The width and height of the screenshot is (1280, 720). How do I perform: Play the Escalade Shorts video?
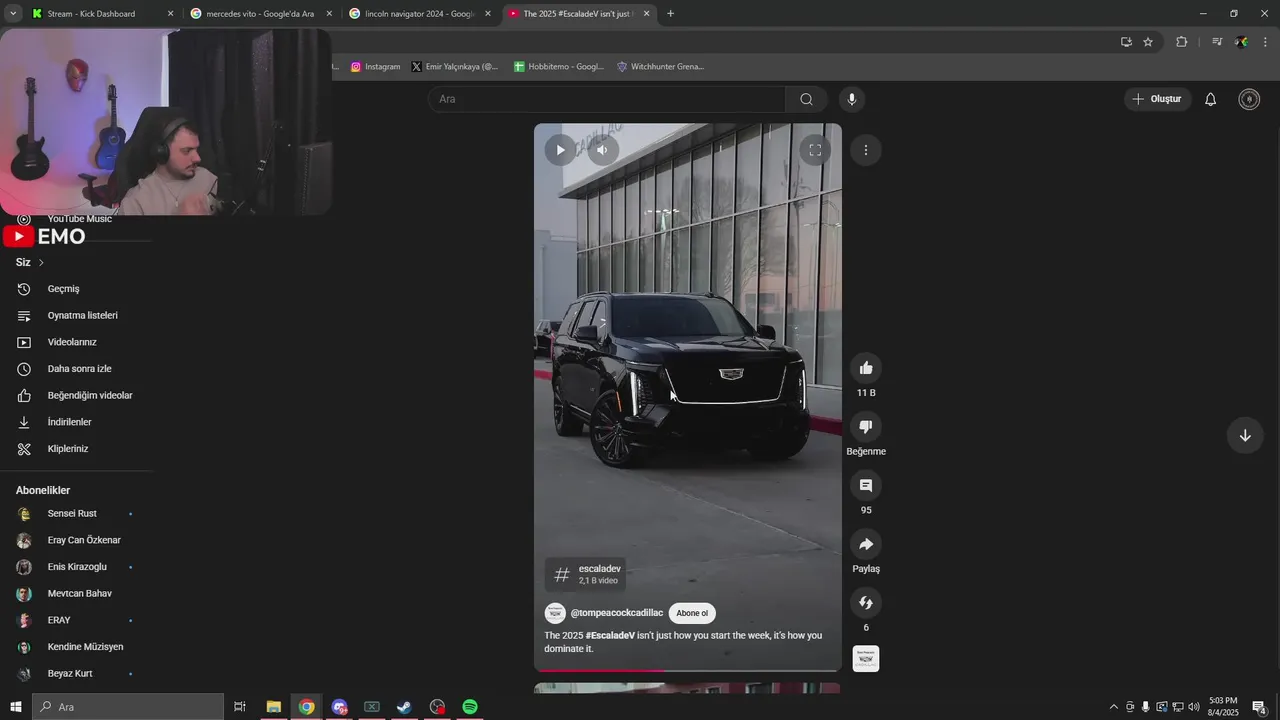[560, 150]
